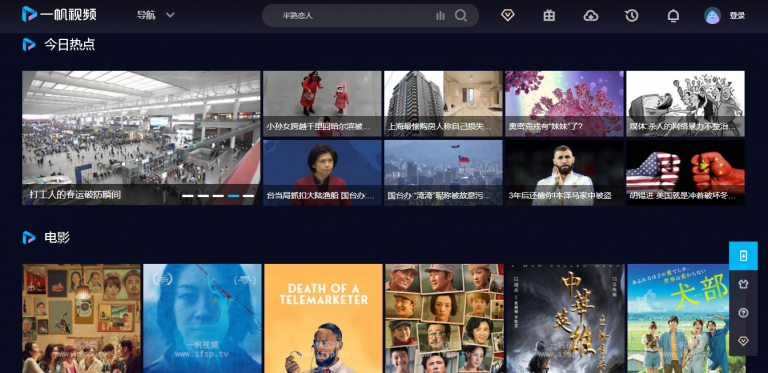Click the 一帆视频 logo in header

(x=59, y=14)
